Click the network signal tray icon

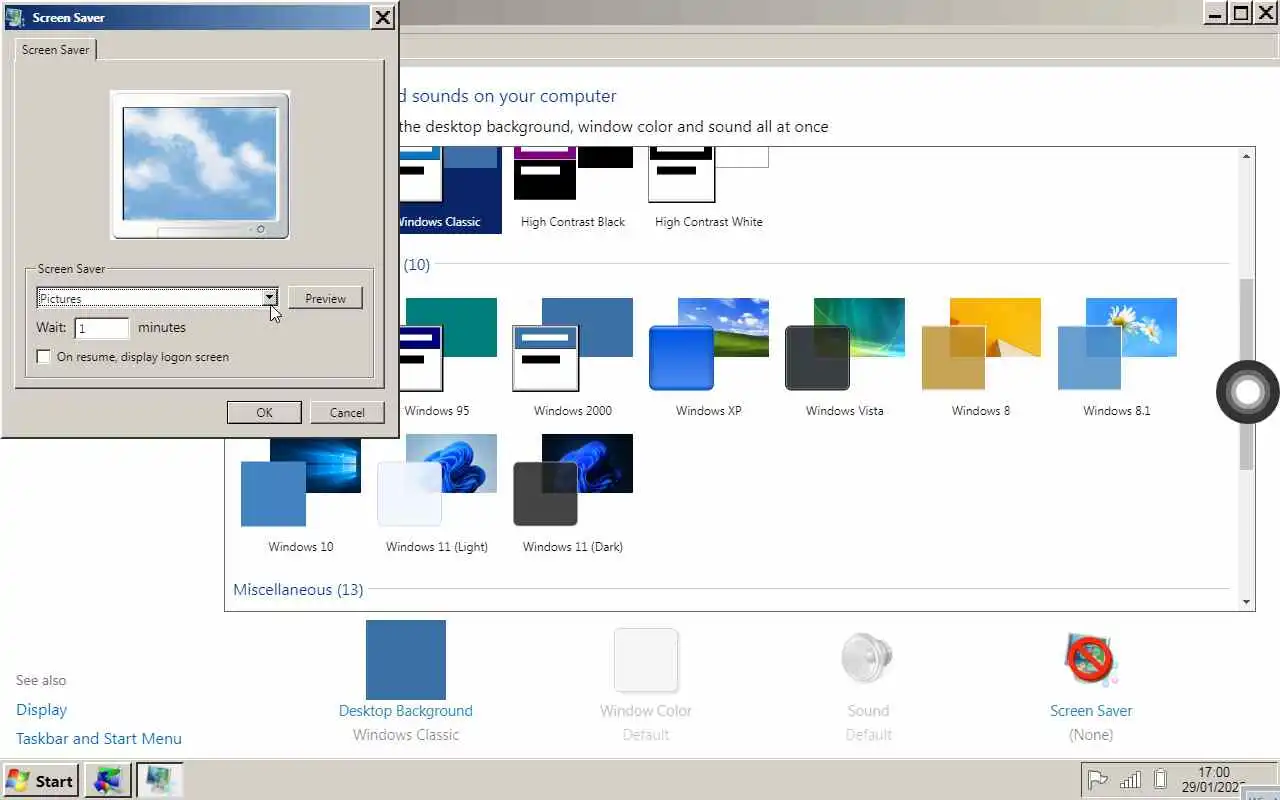coord(1130,780)
